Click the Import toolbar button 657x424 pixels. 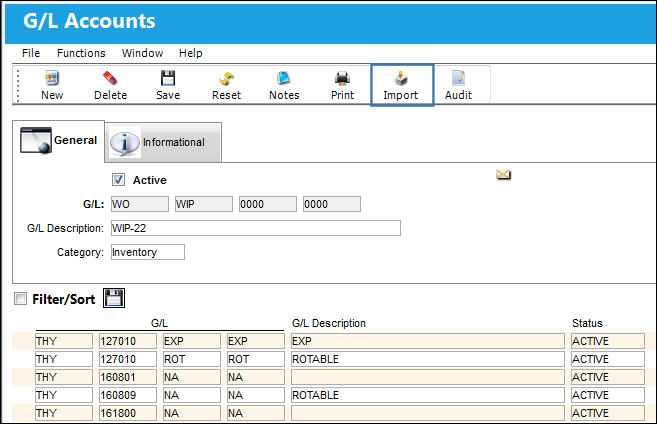(x=402, y=85)
